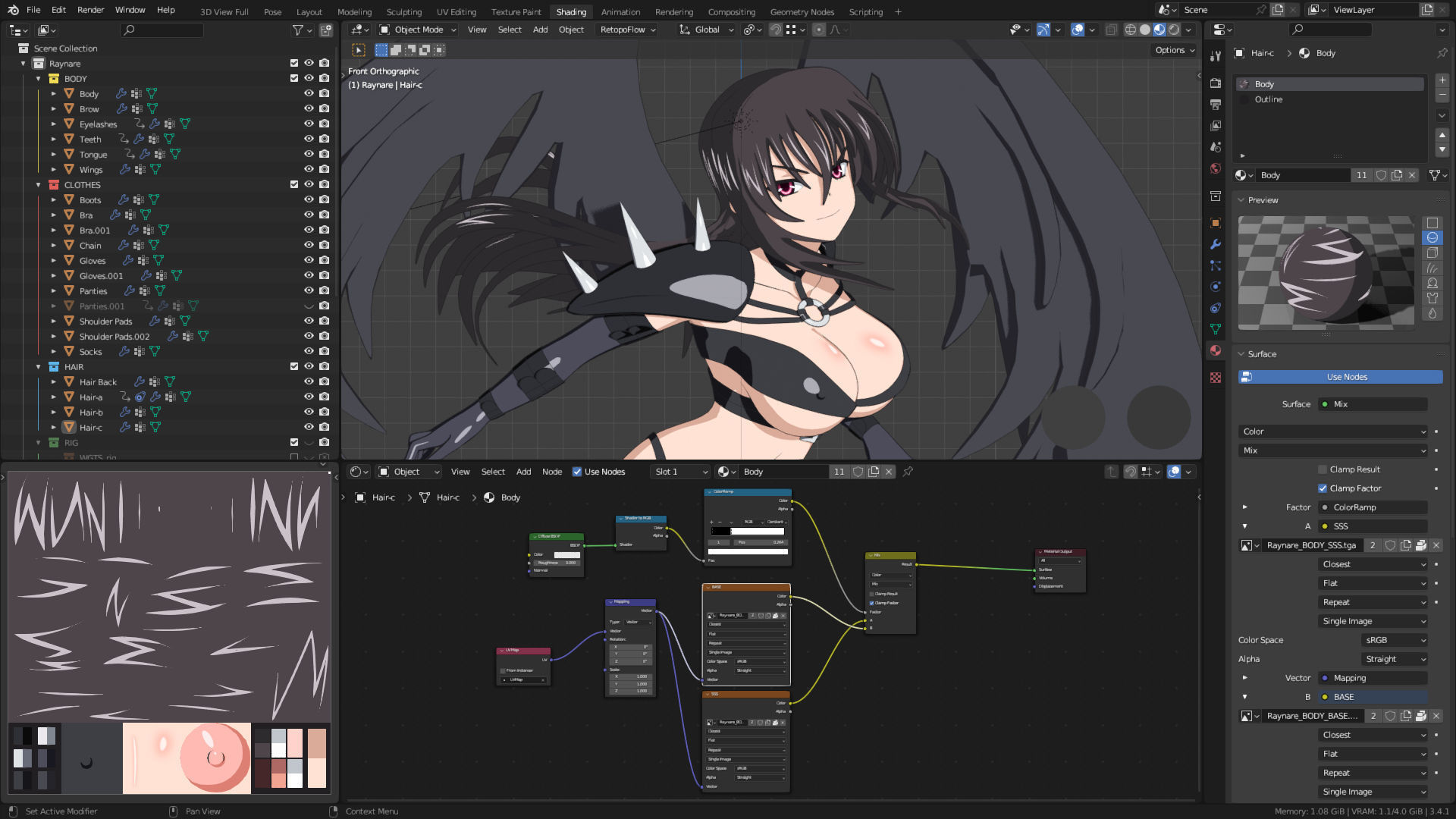This screenshot has height=819, width=1456.
Task: Pin the node editor tree
Action: pos(908,472)
